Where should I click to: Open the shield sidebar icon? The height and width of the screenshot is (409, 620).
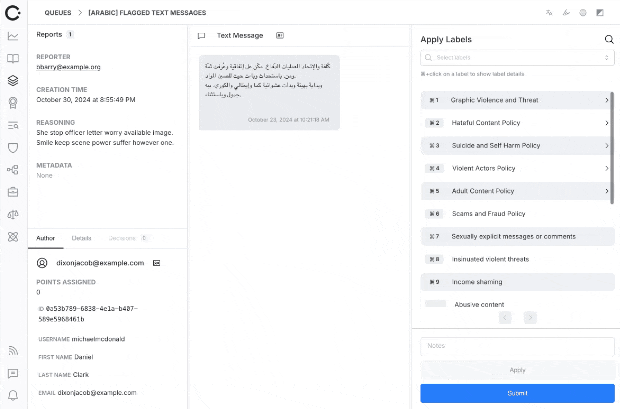coord(13,148)
